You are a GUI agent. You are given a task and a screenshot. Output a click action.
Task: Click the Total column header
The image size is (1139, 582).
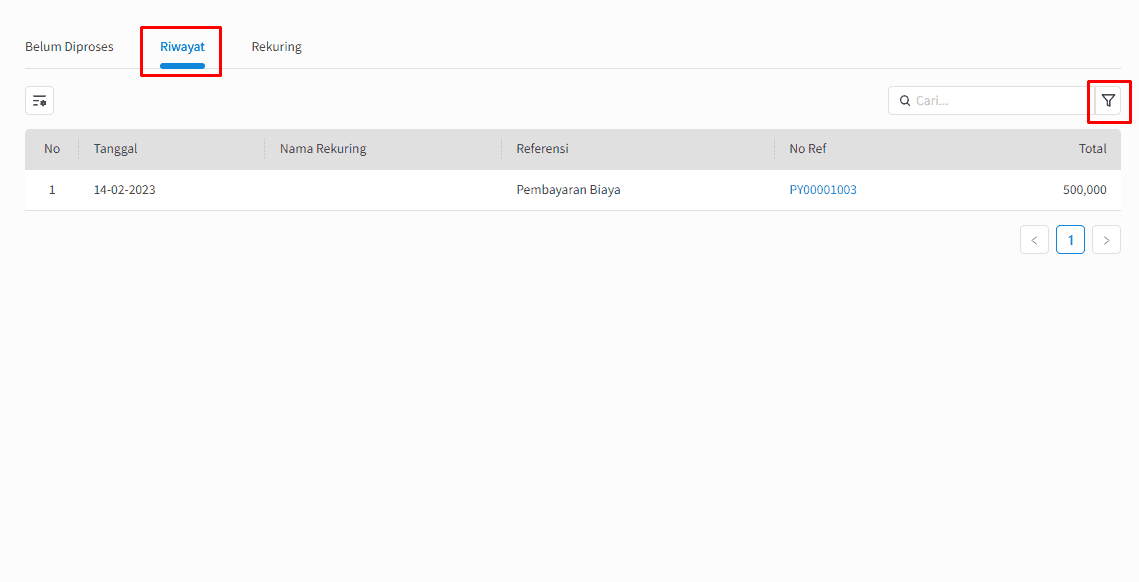(x=1093, y=149)
